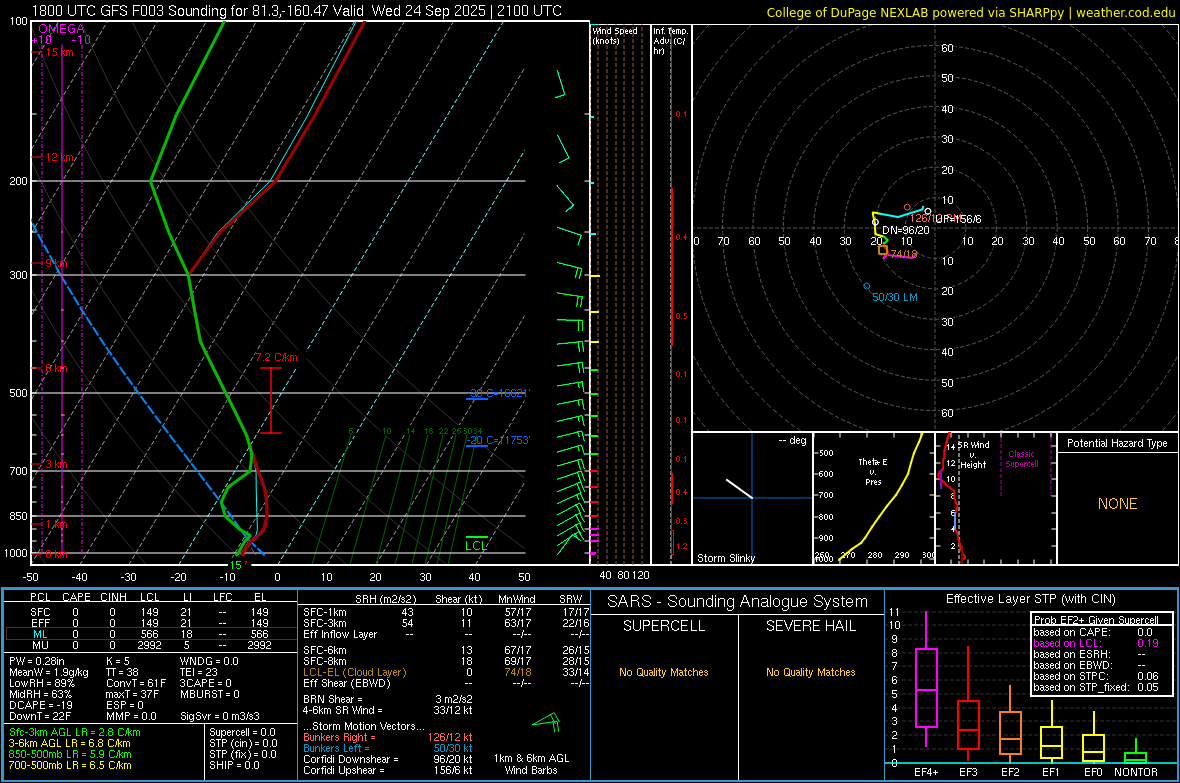The height and width of the screenshot is (783, 1180).
Task: Click the Theta-E v. Pres label
Action: (x=872, y=471)
